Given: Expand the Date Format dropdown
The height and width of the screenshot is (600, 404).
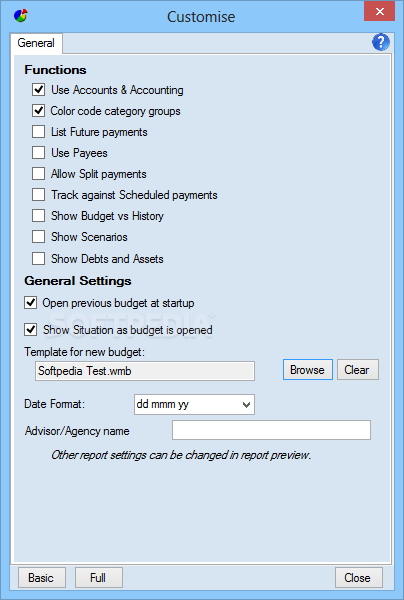Looking at the screenshot, I should 194,404.
